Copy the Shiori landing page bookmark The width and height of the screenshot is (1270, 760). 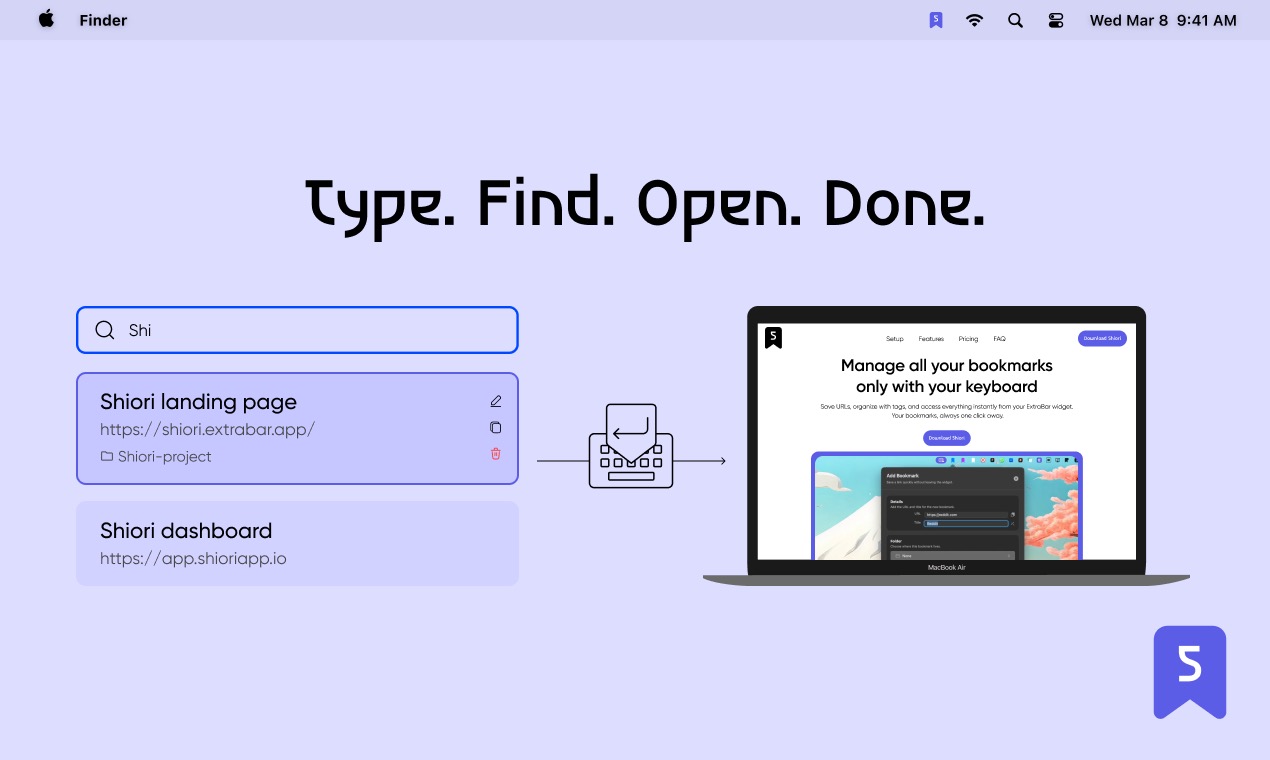click(496, 427)
